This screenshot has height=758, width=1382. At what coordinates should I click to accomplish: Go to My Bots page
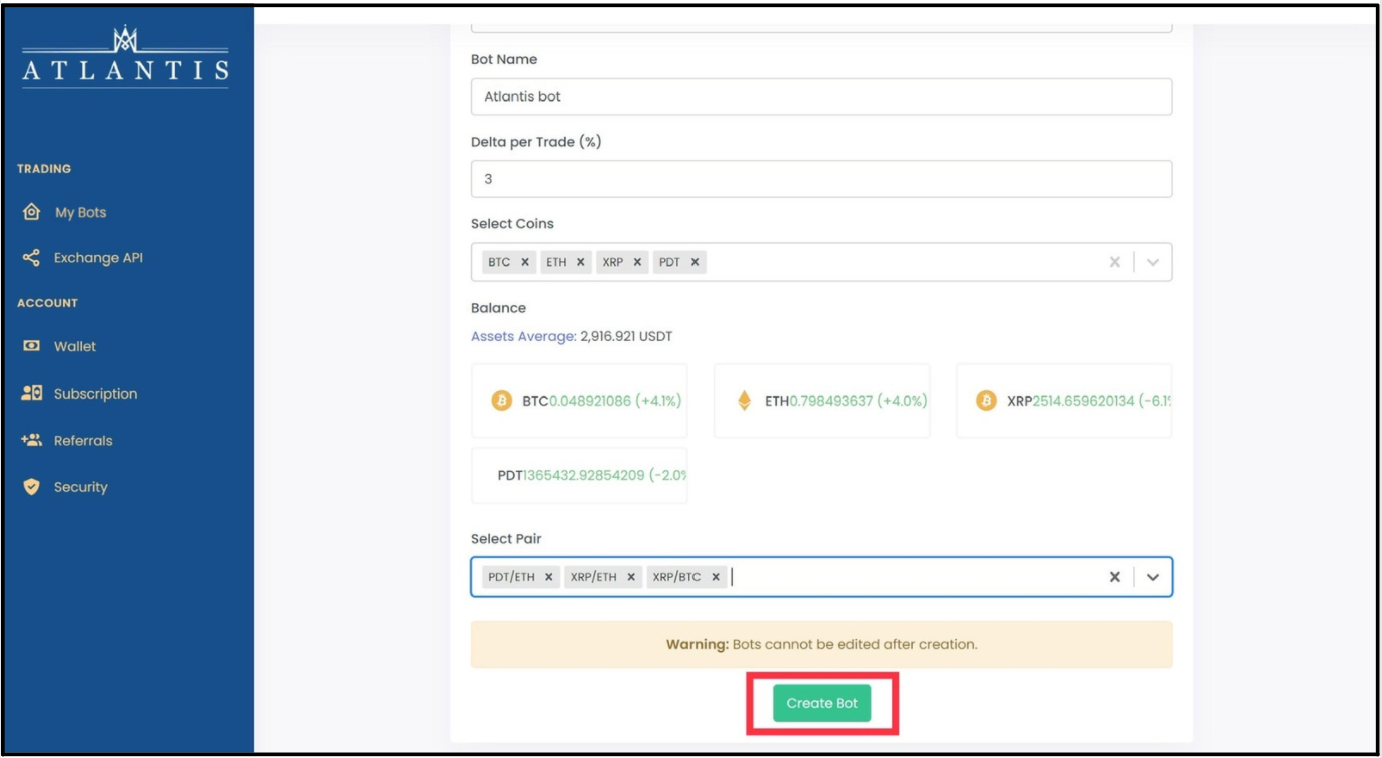[x=80, y=212]
